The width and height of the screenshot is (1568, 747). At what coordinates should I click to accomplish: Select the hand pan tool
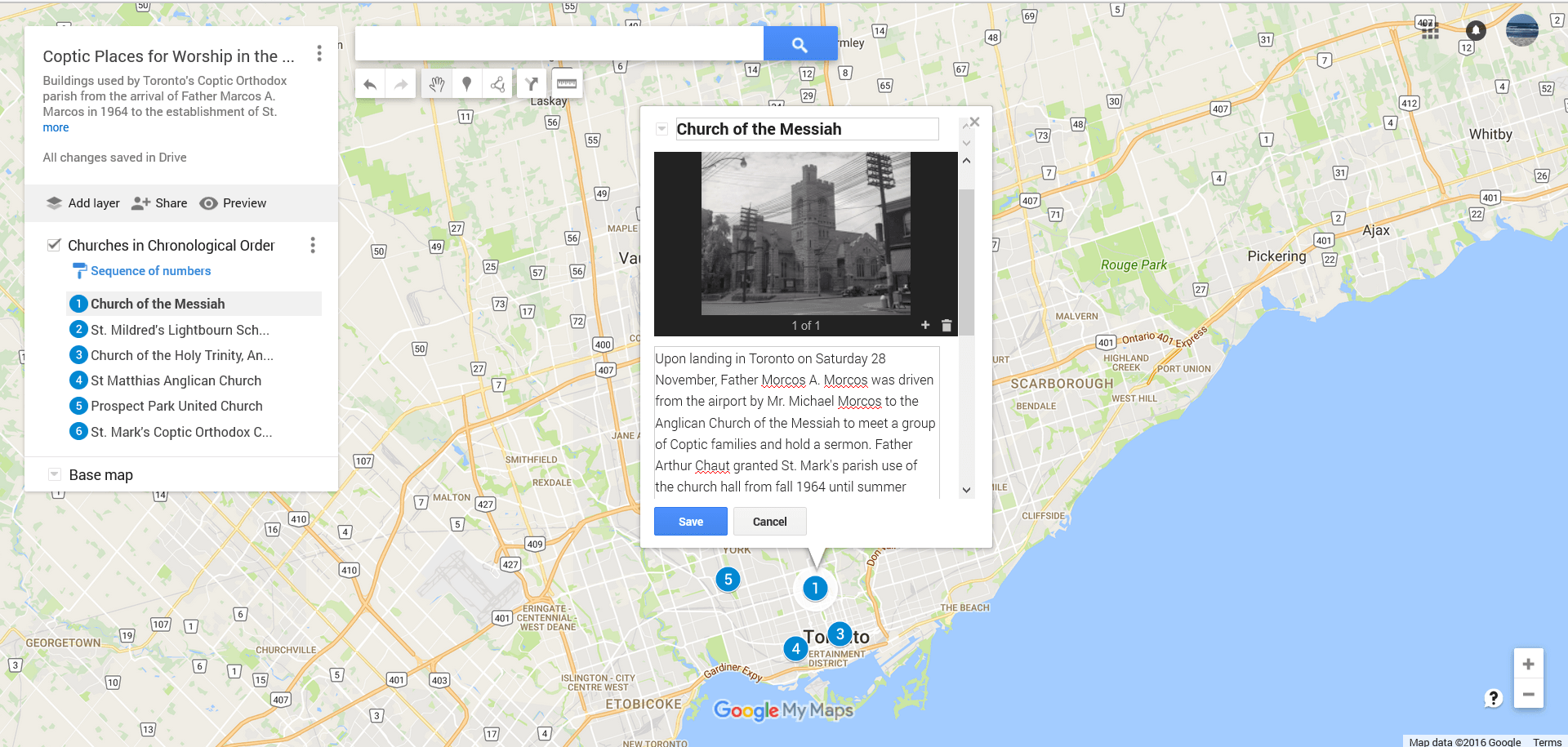click(x=436, y=84)
